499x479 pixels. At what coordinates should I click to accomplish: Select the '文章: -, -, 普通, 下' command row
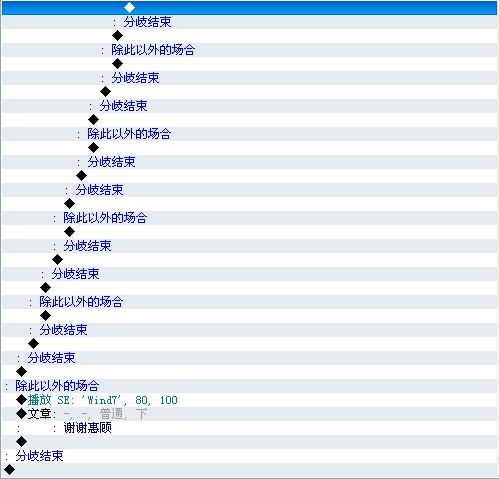(249, 414)
